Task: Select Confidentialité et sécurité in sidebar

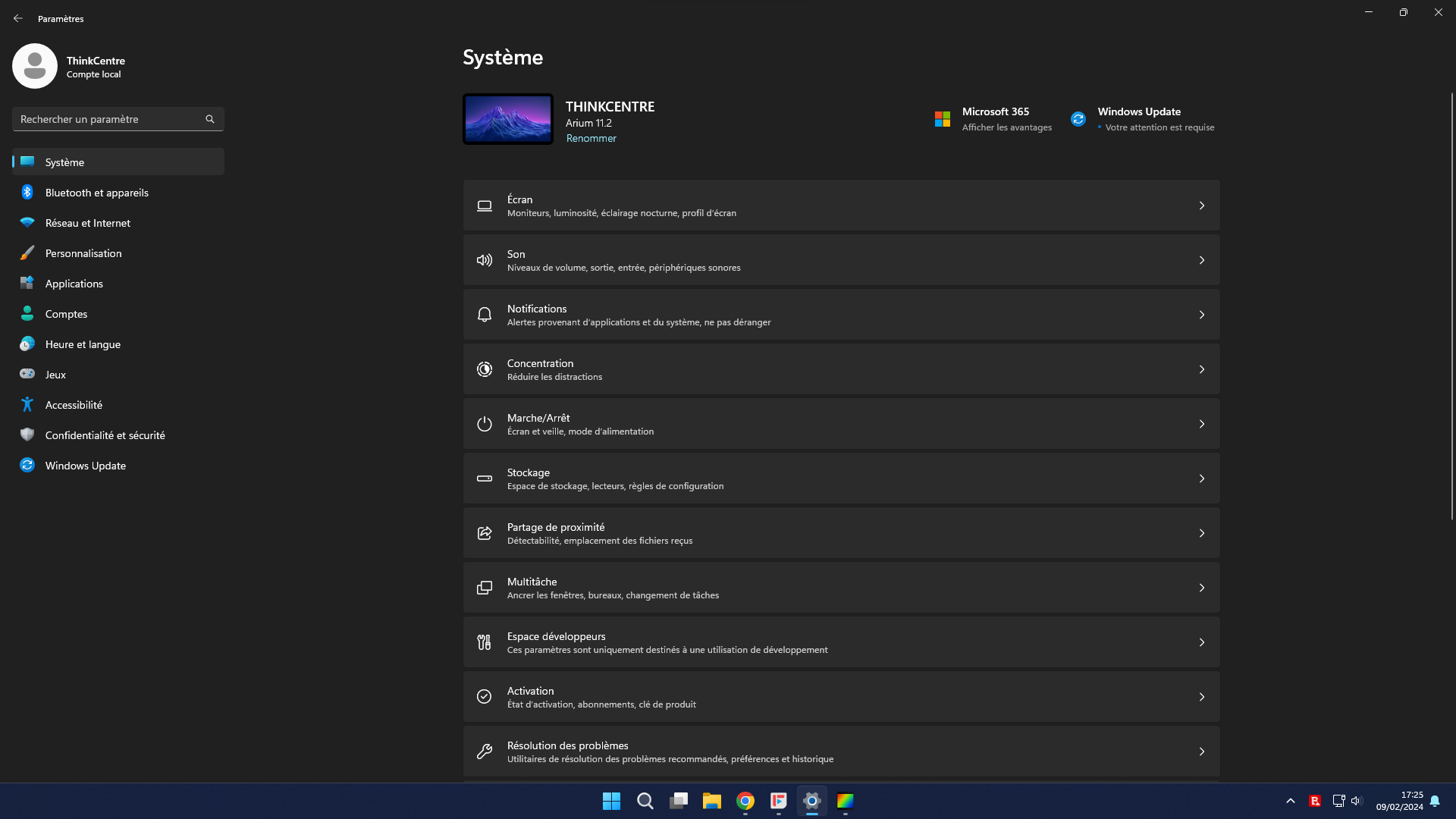Action: (105, 435)
